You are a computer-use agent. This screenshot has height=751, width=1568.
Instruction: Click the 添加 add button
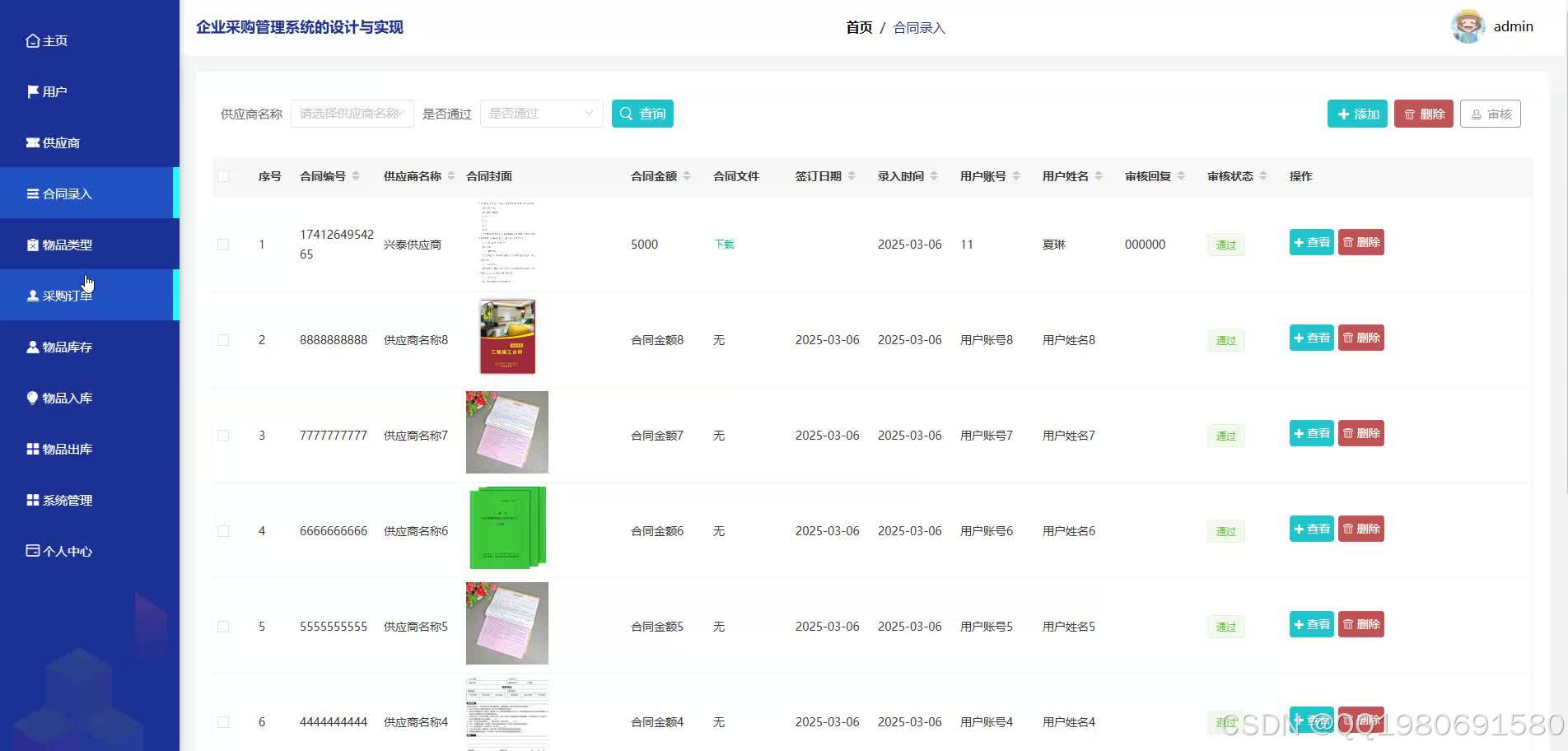pos(1356,114)
